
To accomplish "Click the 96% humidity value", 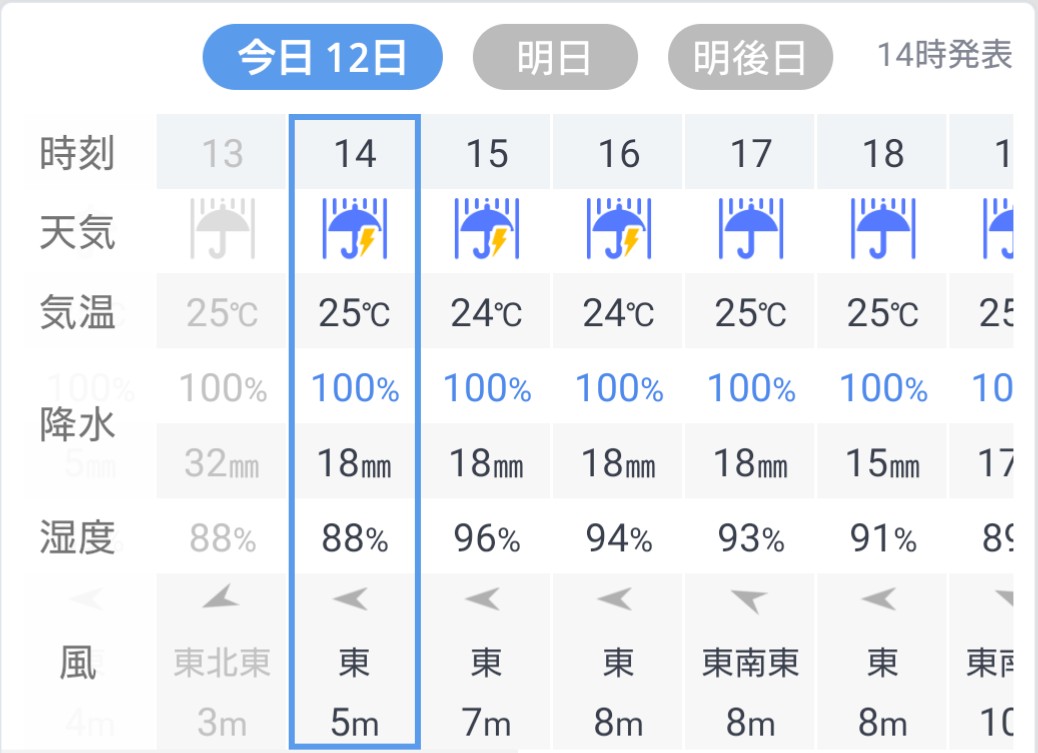I will coord(487,540).
